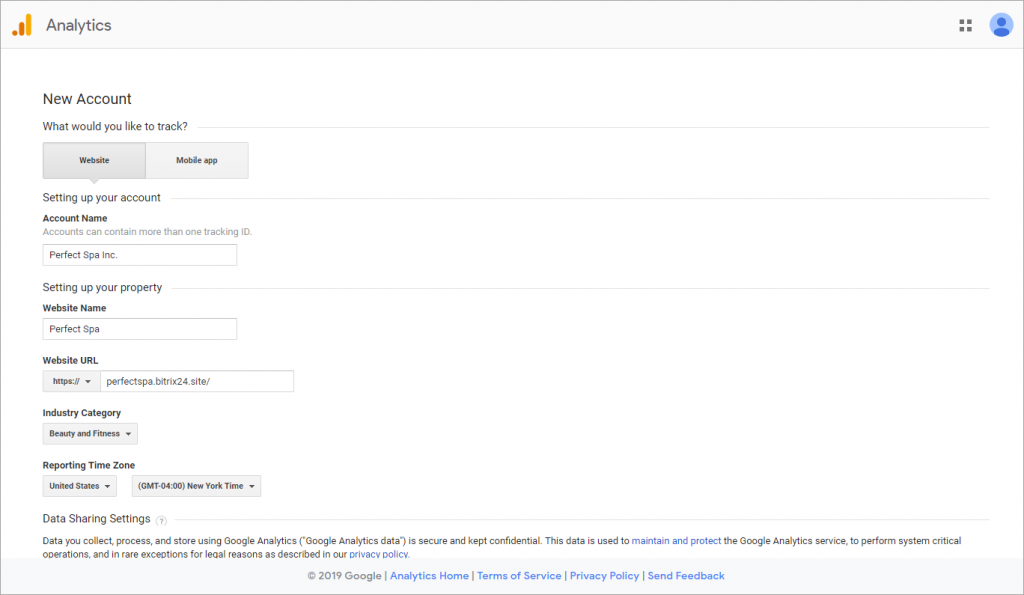Open the user account avatar
Viewport: 1024px width, 595px height.
pos(1000,25)
